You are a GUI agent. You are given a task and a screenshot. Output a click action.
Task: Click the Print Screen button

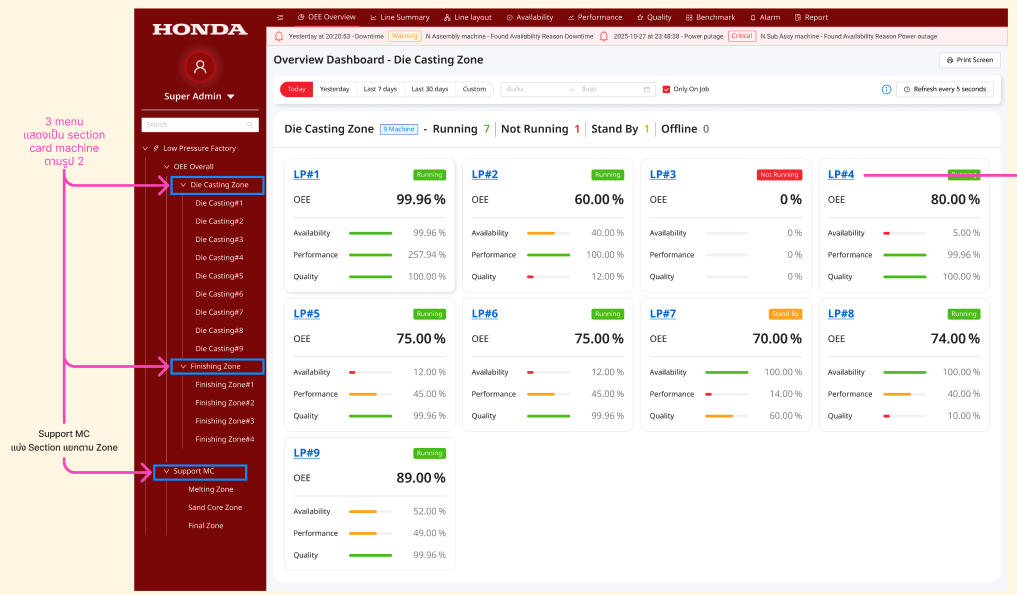tap(969, 60)
